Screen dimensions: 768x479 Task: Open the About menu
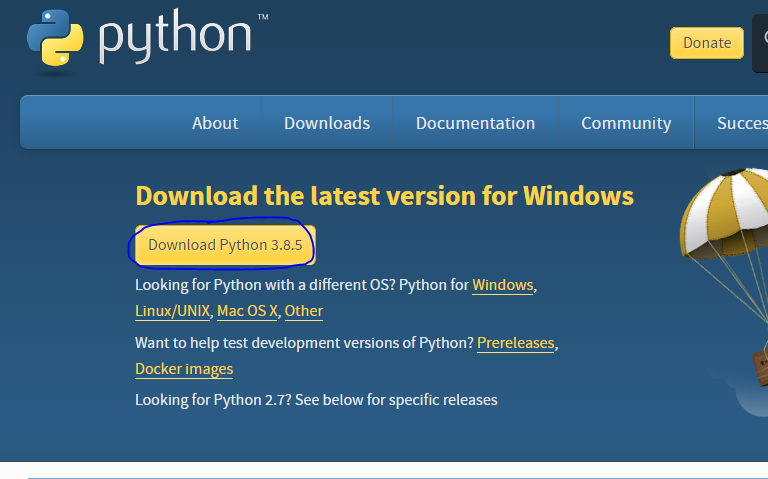(215, 123)
